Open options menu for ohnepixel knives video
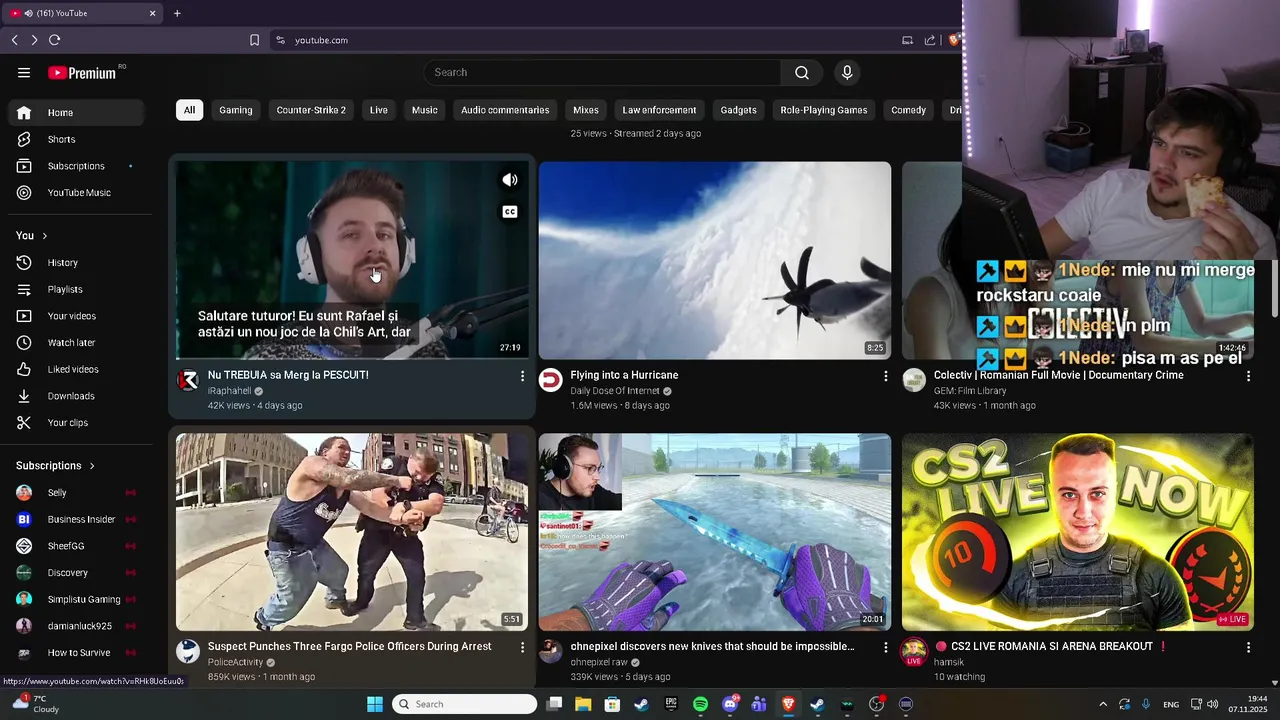1280x720 pixels. coord(885,647)
